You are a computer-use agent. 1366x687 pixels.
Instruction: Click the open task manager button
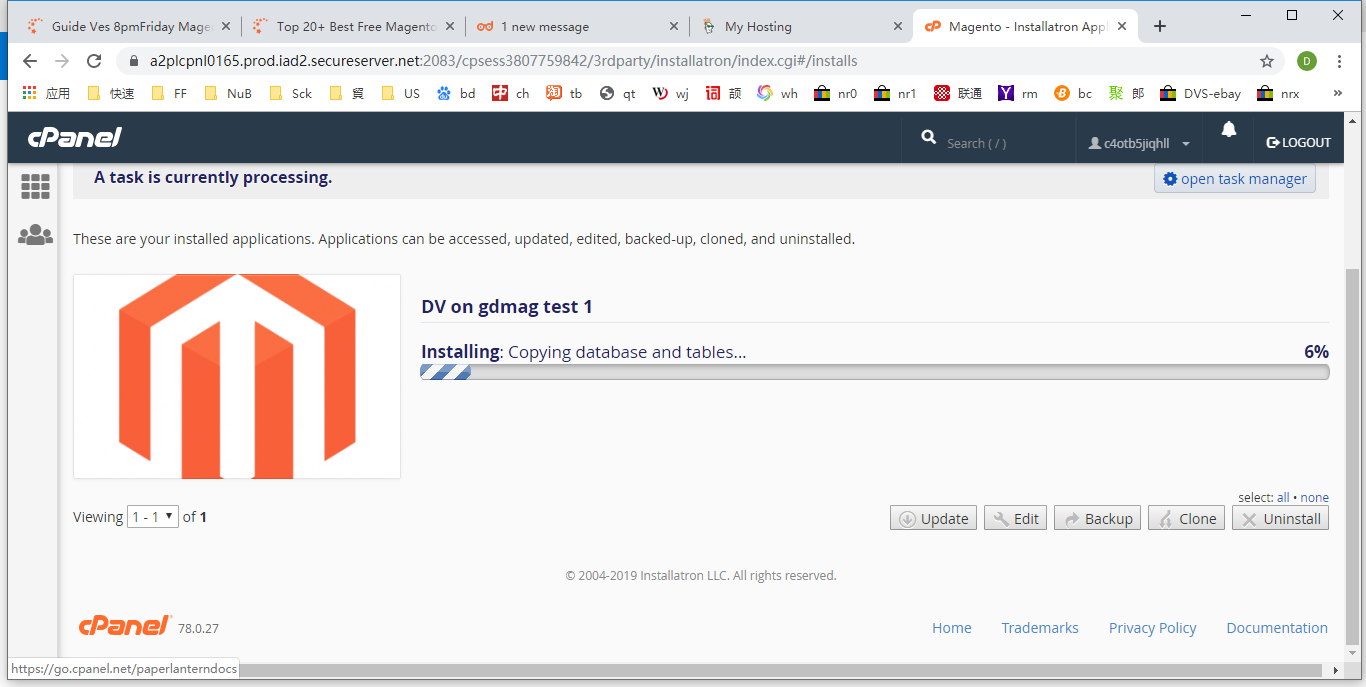tap(1235, 179)
